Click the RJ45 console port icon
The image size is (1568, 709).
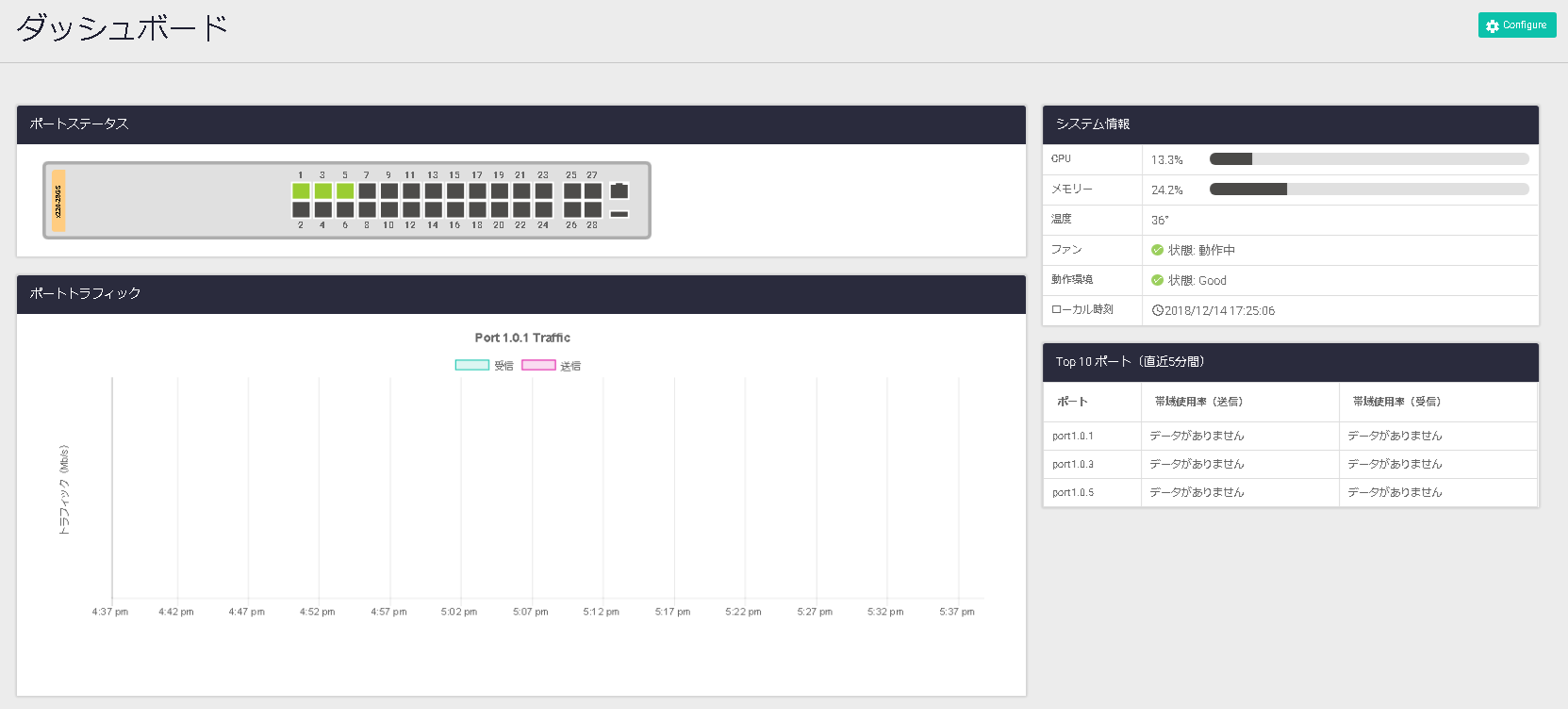619,191
